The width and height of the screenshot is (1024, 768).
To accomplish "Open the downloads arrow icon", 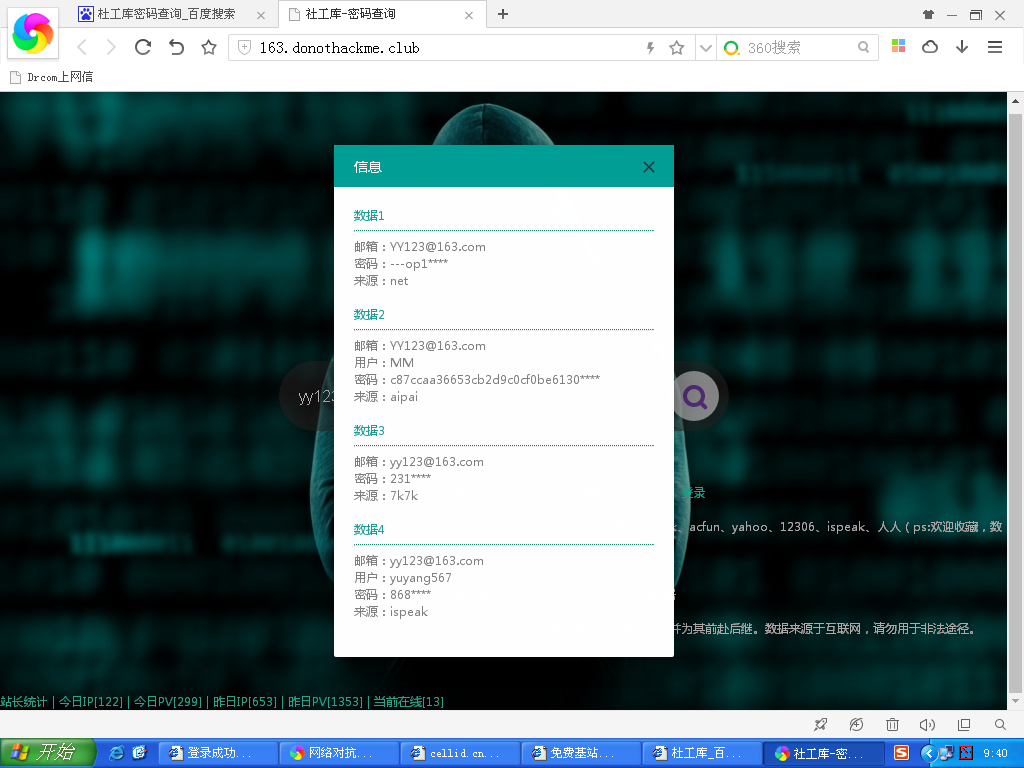I will coord(962,47).
